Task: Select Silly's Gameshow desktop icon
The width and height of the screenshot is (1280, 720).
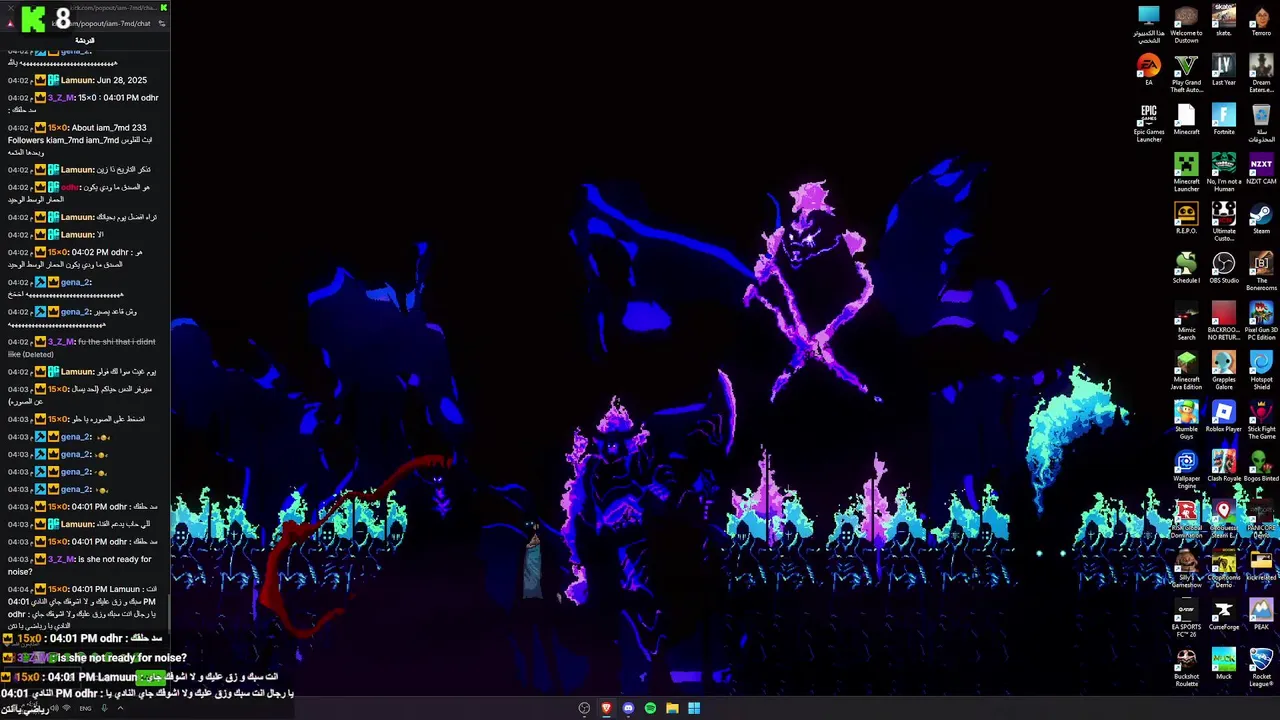Action: tap(1186, 569)
